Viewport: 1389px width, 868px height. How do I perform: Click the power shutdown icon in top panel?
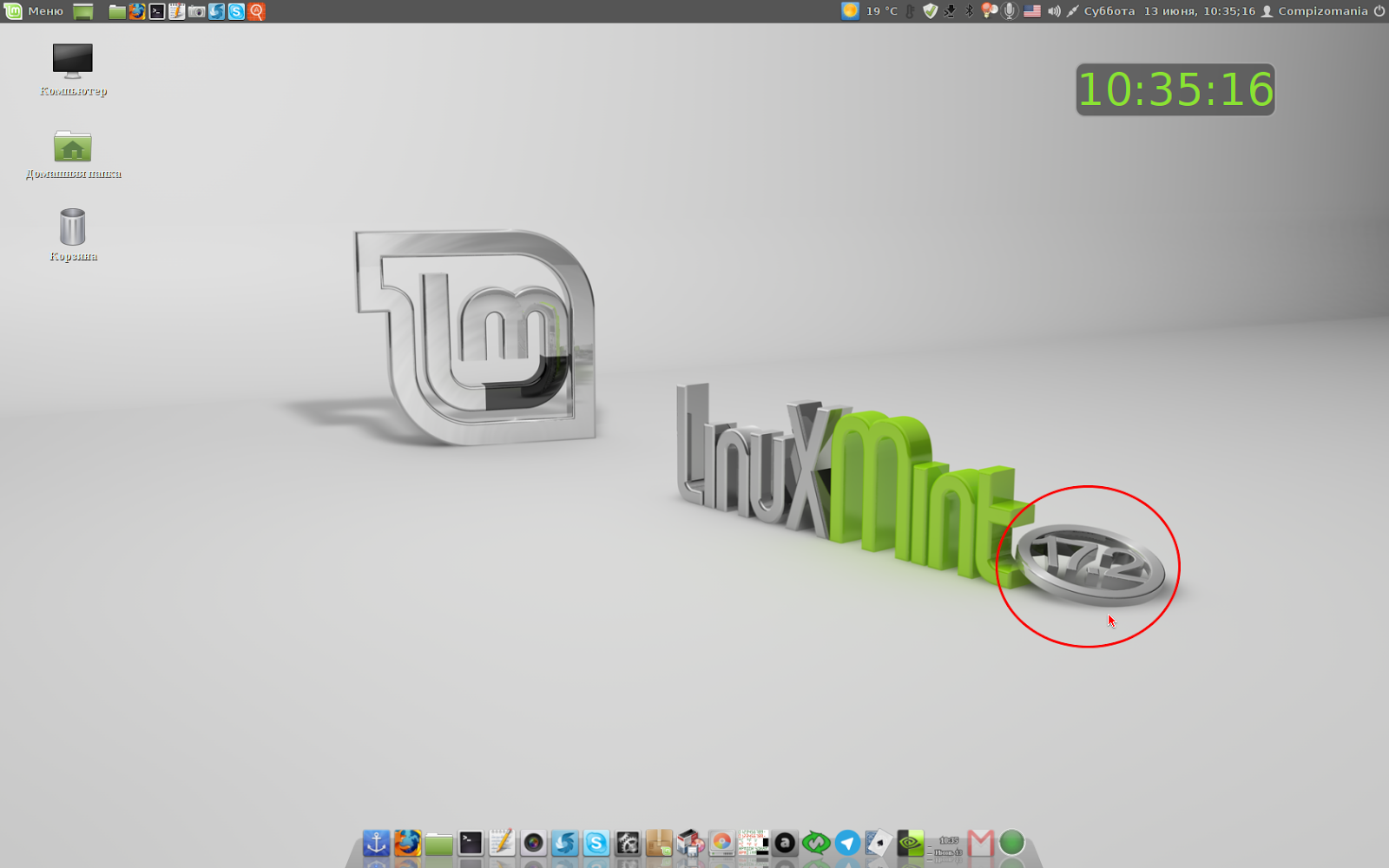1379,11
